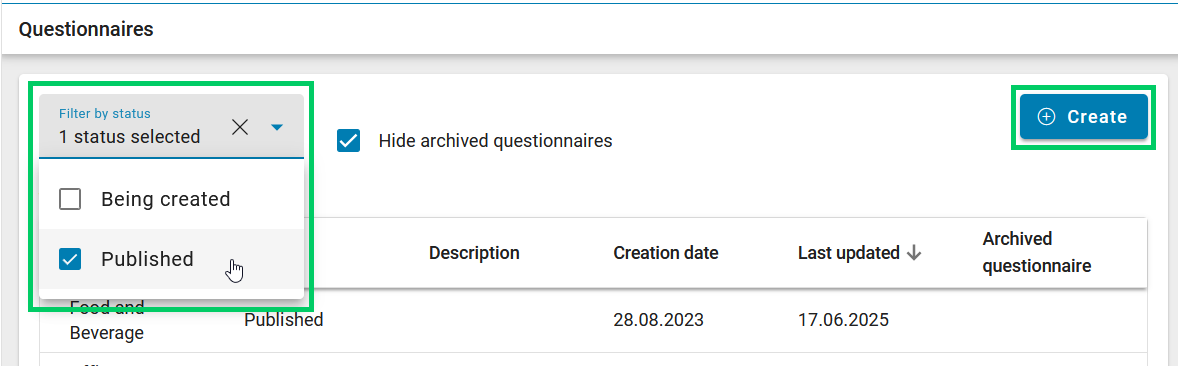
Task: Open the Filter by status field
Action: pos(171,126)
